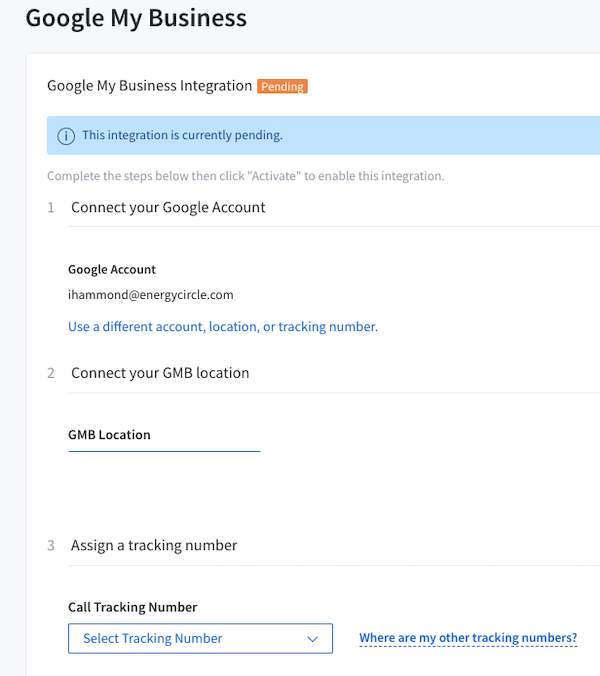
Task: Click the GMB Location label
Action: click(109, 435)
